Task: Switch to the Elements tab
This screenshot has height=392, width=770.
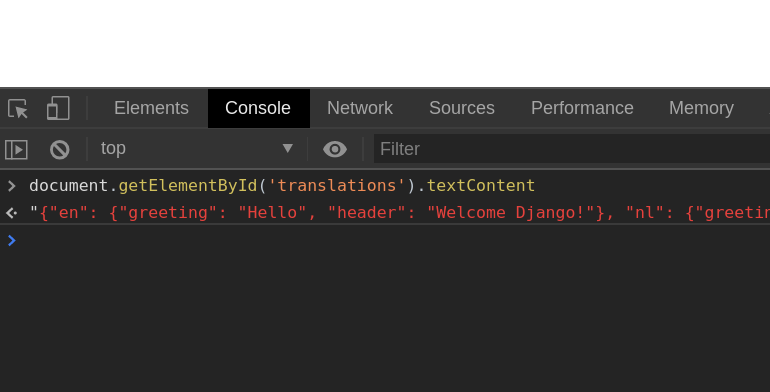Action: pyautogui.click(x=151, y=108)
